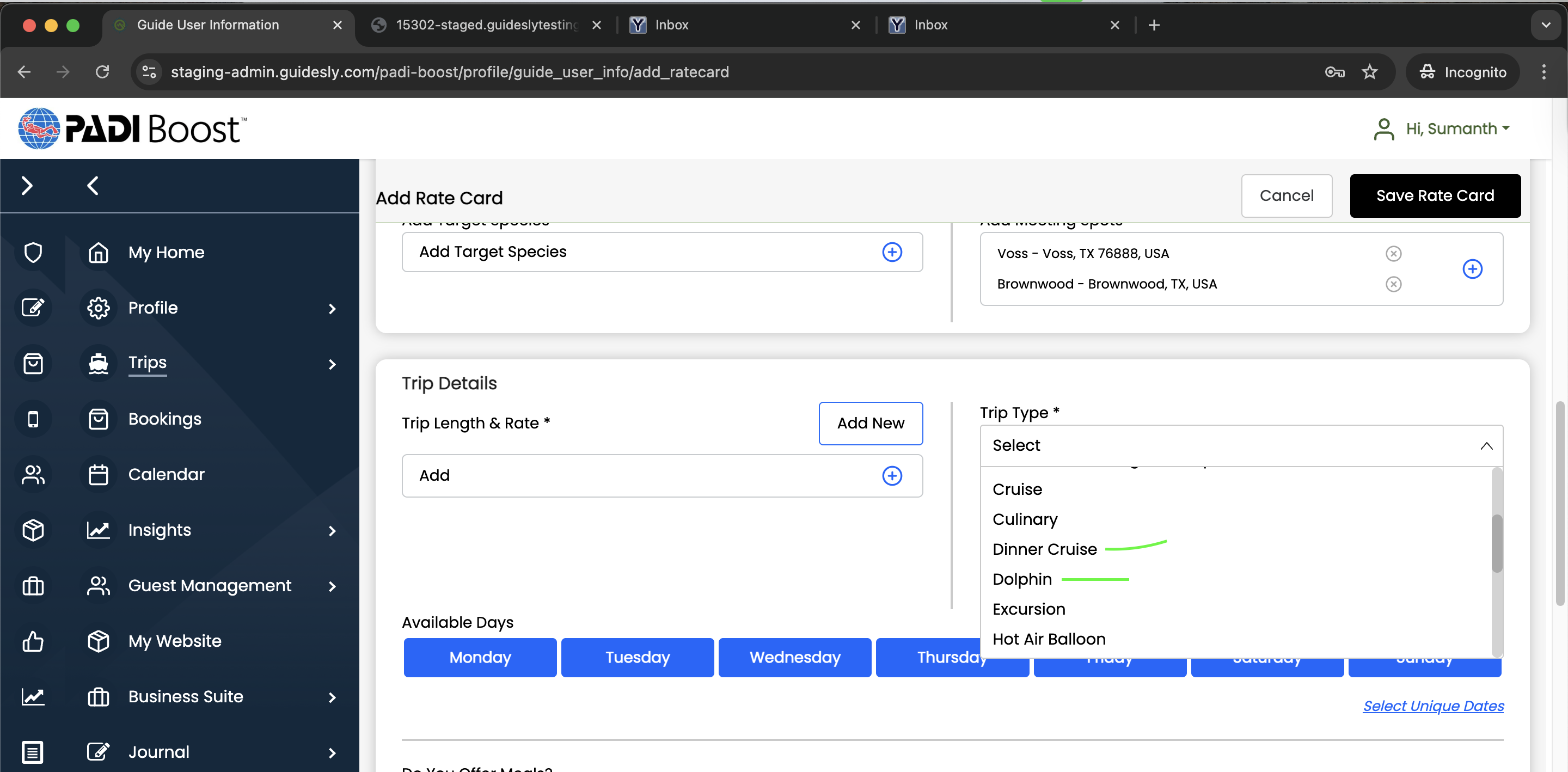This screenshot has width=1568, height=772.
Task: Toggle Tuesday availability
Action: [x=636, y=657]
